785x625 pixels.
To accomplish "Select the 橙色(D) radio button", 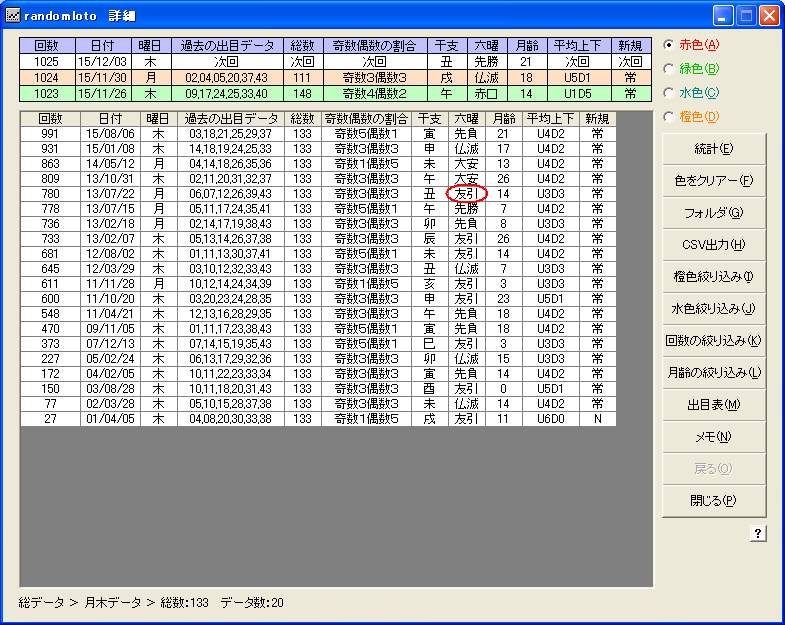I will (x=669, y=117).
